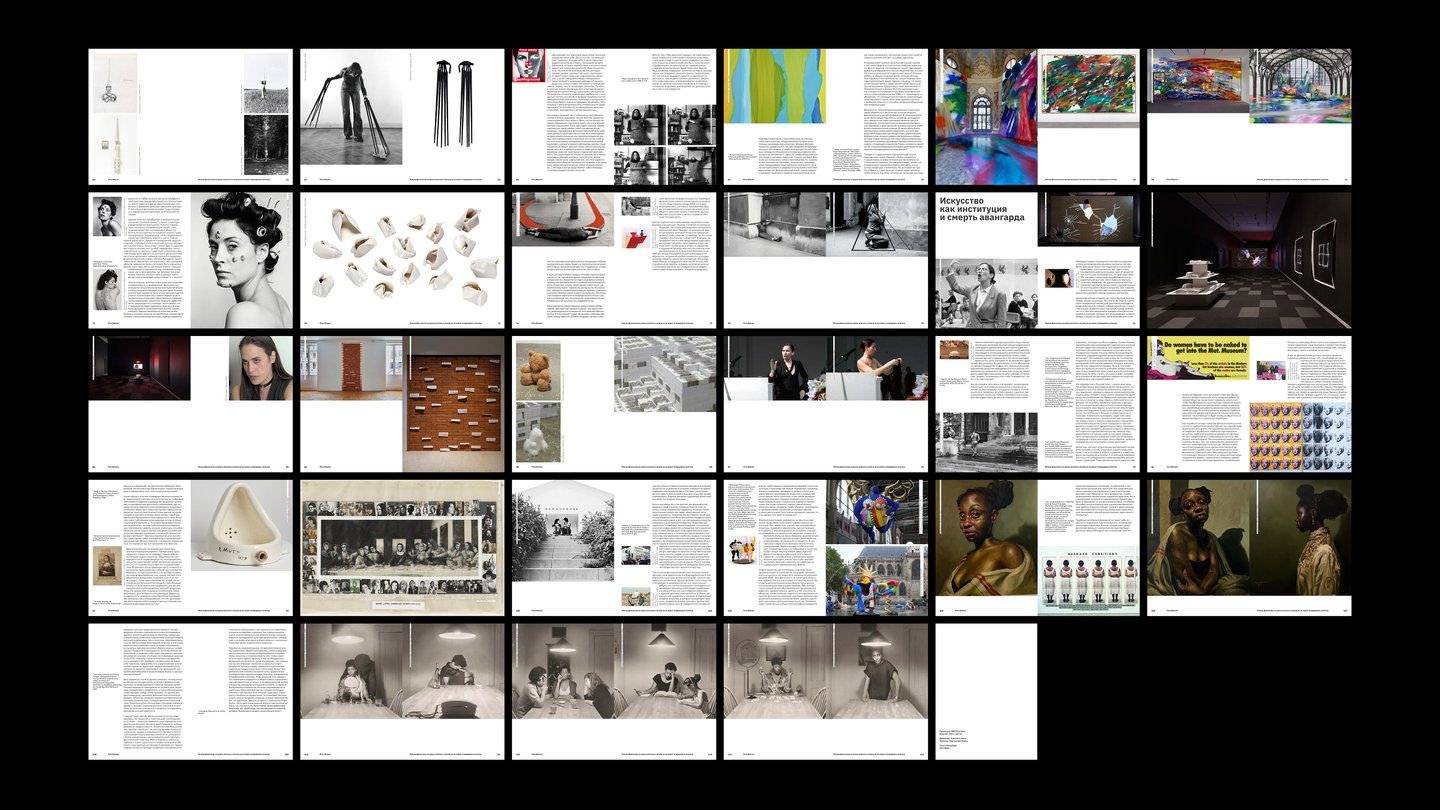Open the spread with the garden staircase photo

(x=614, y=548)
